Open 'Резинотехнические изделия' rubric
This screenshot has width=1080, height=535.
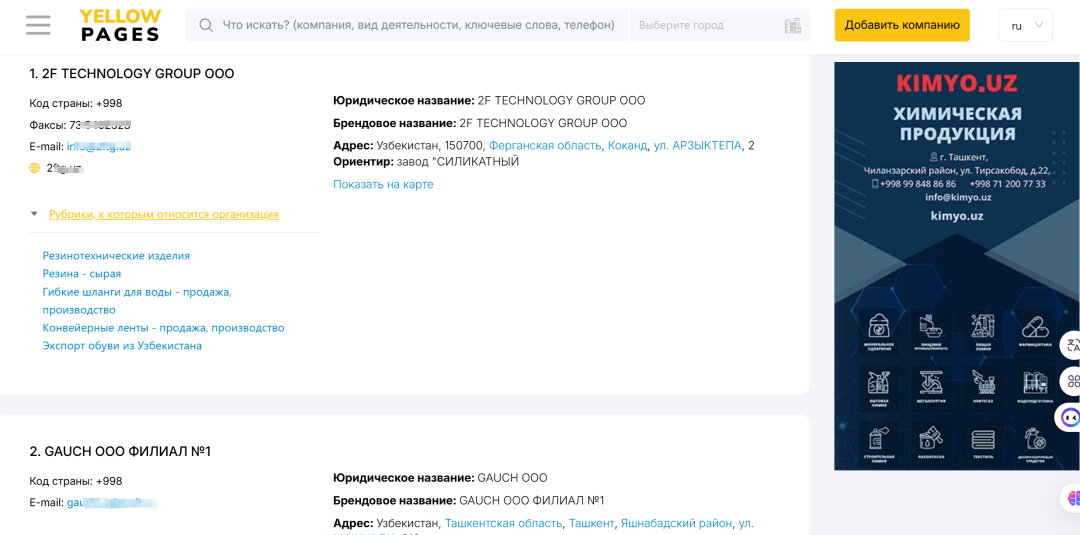pyautogui.click(x=116, y=255)
